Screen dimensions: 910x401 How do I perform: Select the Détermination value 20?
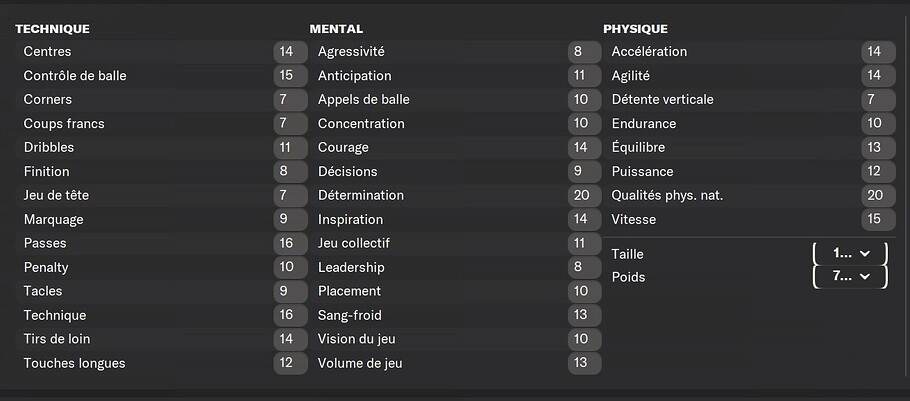(x=584, y=195)
